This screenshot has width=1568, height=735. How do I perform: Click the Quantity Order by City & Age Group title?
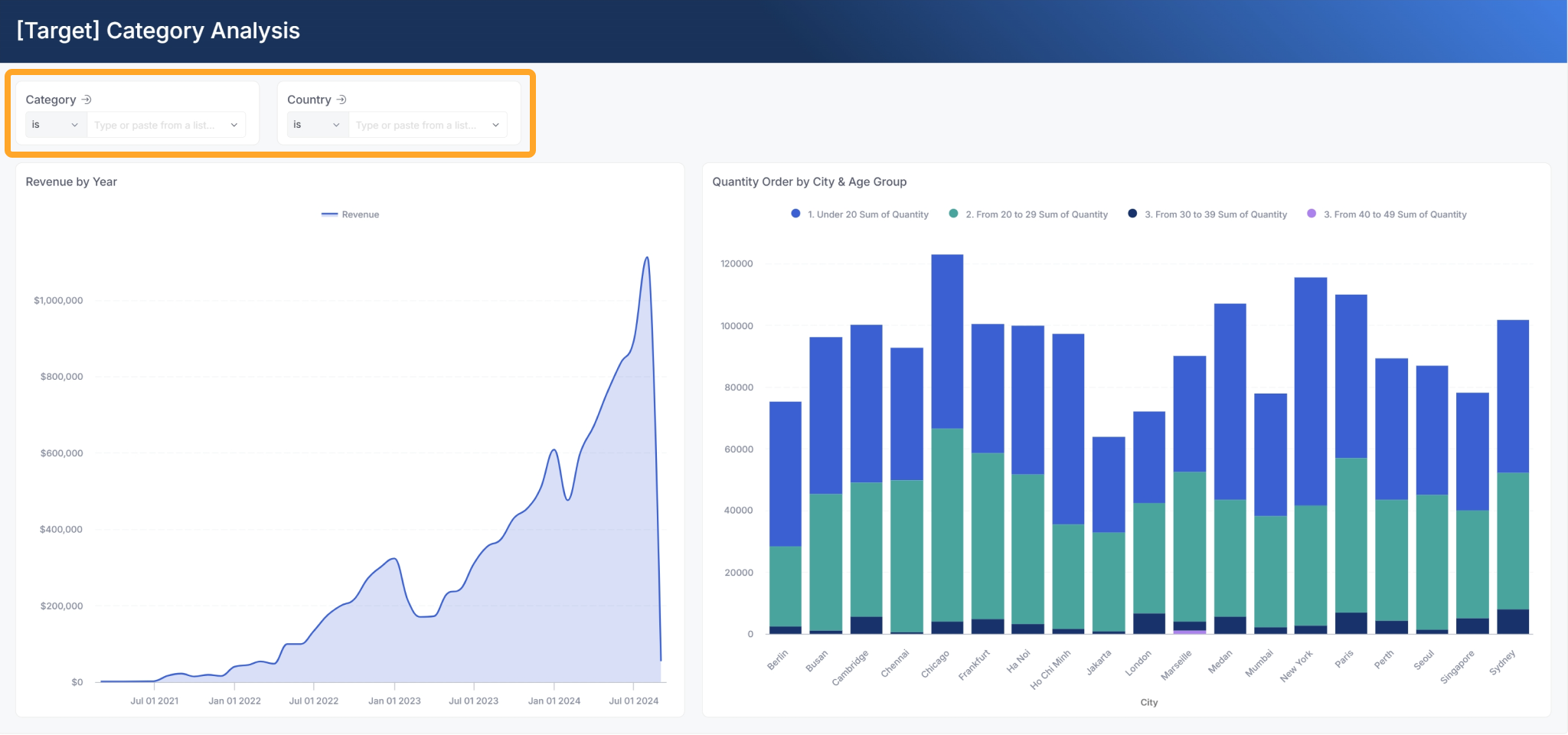[x=809, y=181]
